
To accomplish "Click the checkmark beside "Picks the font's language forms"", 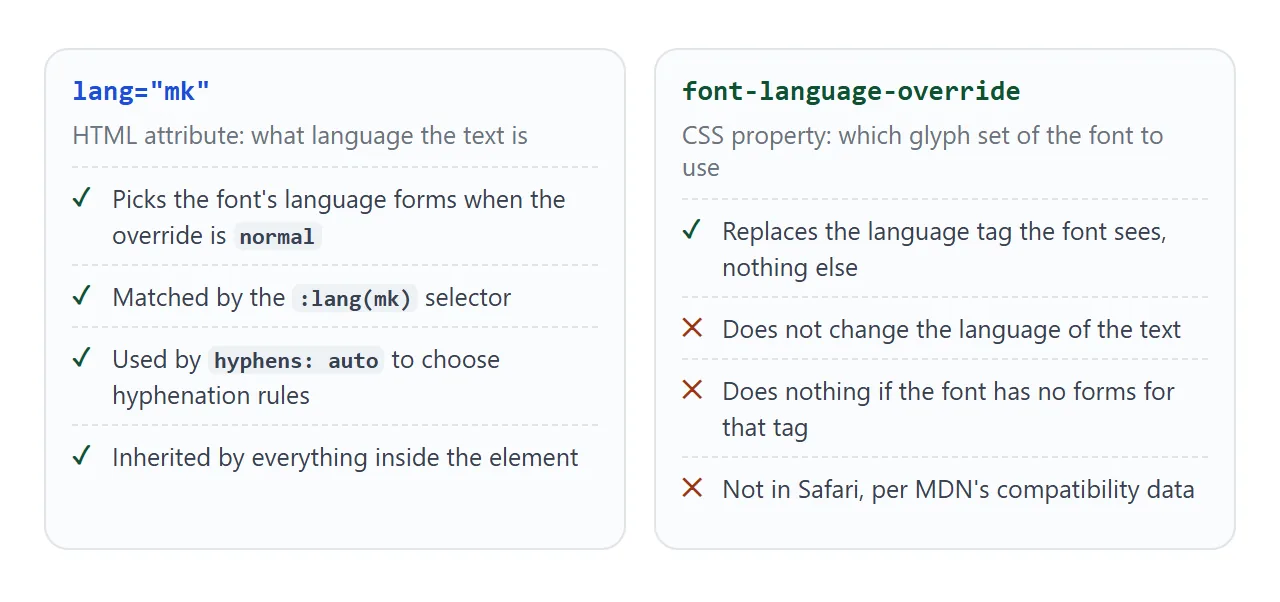I will (x=82, y=199).
